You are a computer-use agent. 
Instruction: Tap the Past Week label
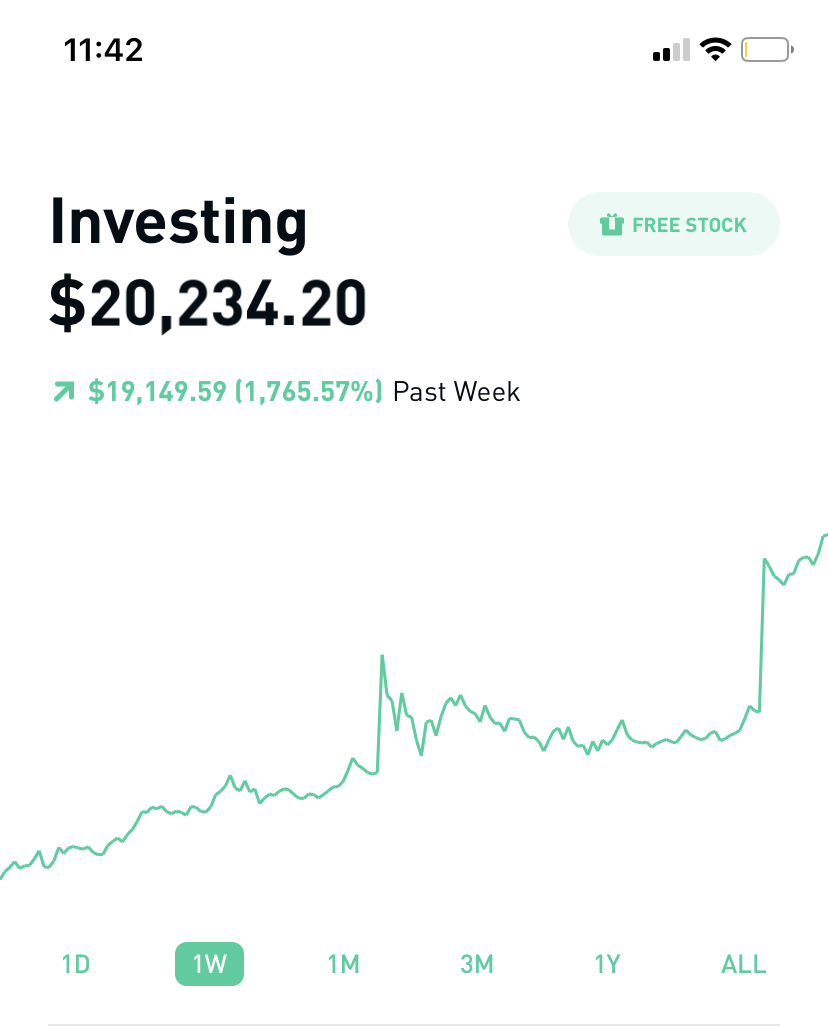click(x=456, y=392)
